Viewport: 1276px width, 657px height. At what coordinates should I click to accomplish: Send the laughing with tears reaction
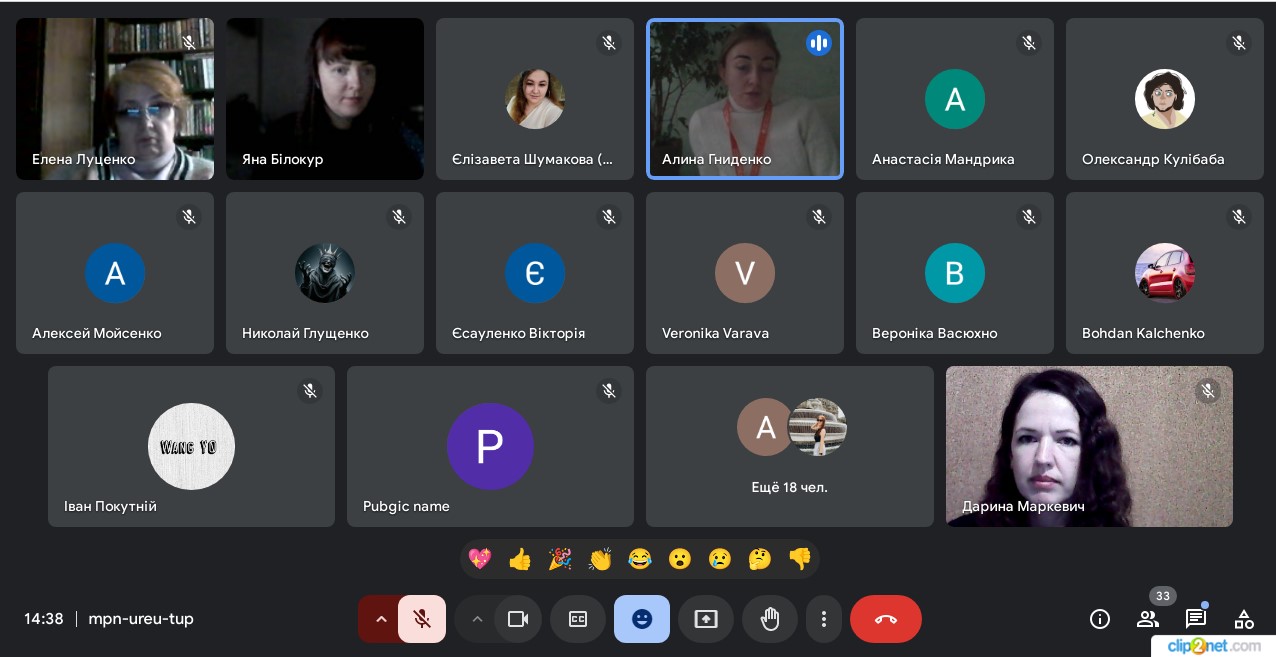(x=640, y=559)
